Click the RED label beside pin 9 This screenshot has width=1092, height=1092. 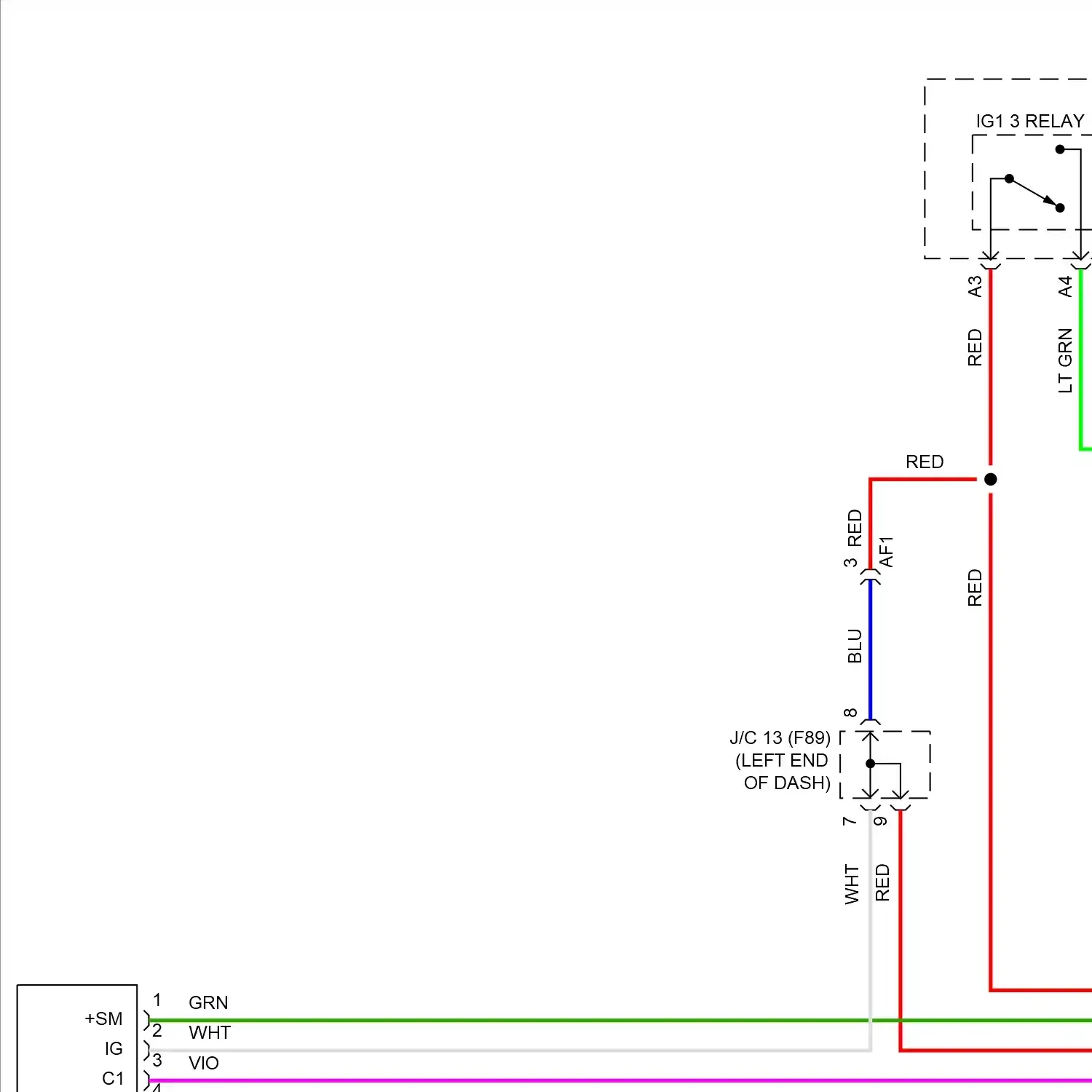882,882
